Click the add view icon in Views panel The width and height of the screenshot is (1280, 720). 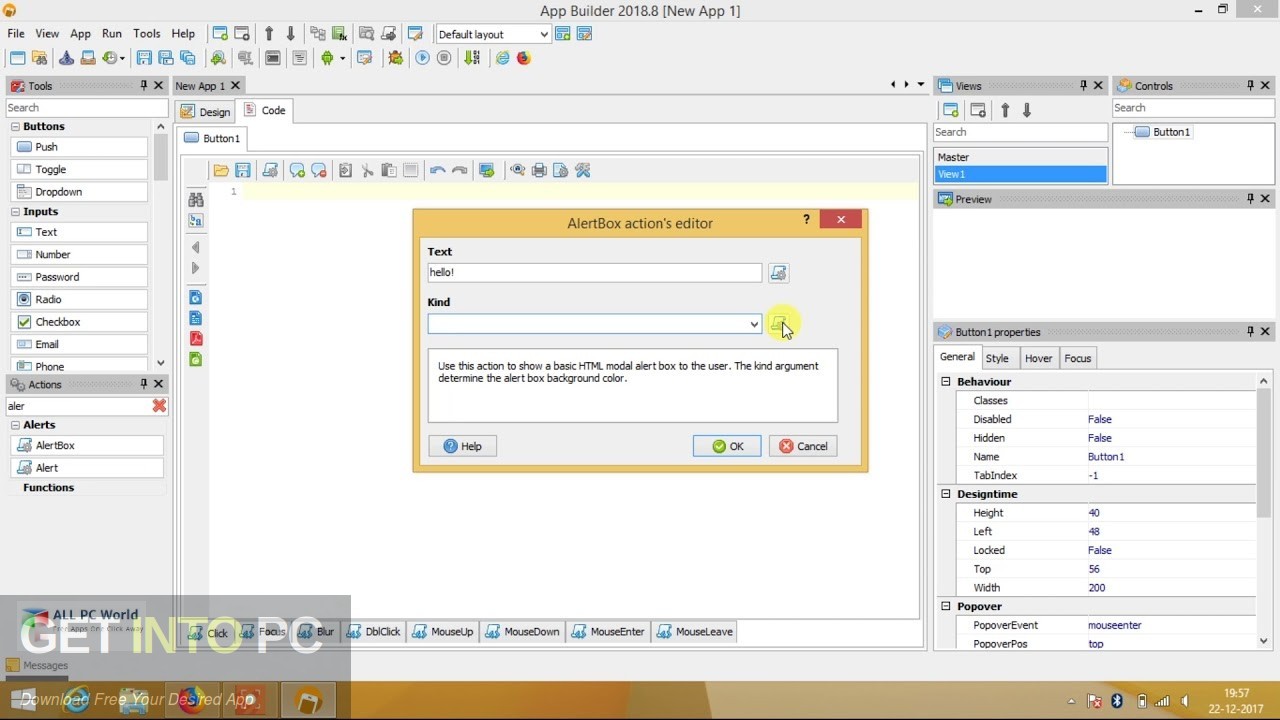951,110
